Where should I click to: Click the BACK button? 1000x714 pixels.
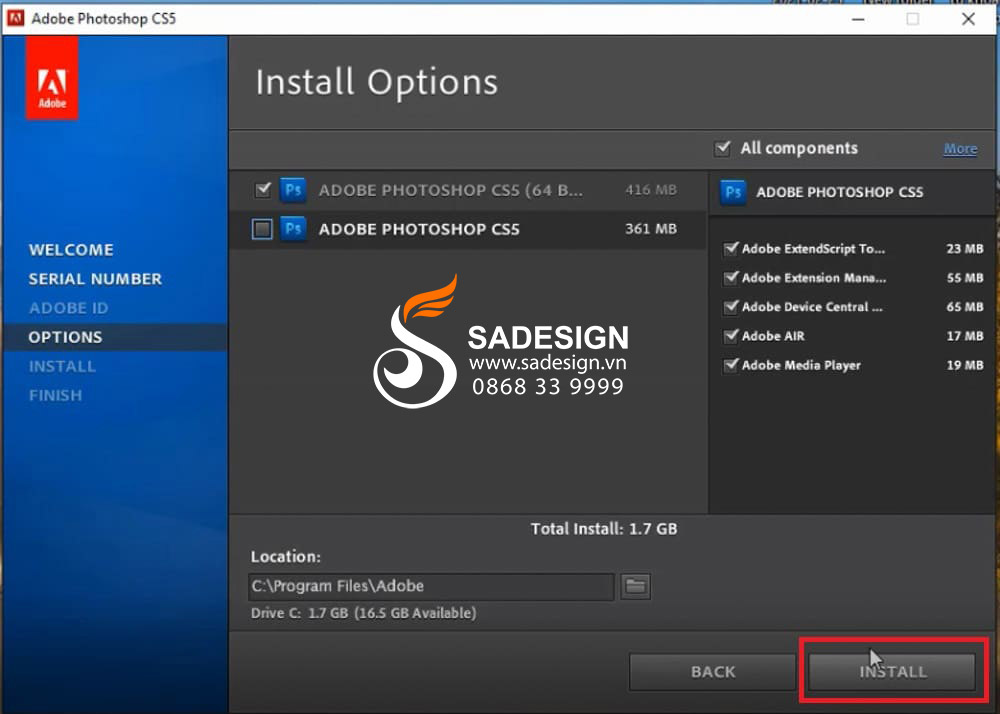click(x=712, y=672)
